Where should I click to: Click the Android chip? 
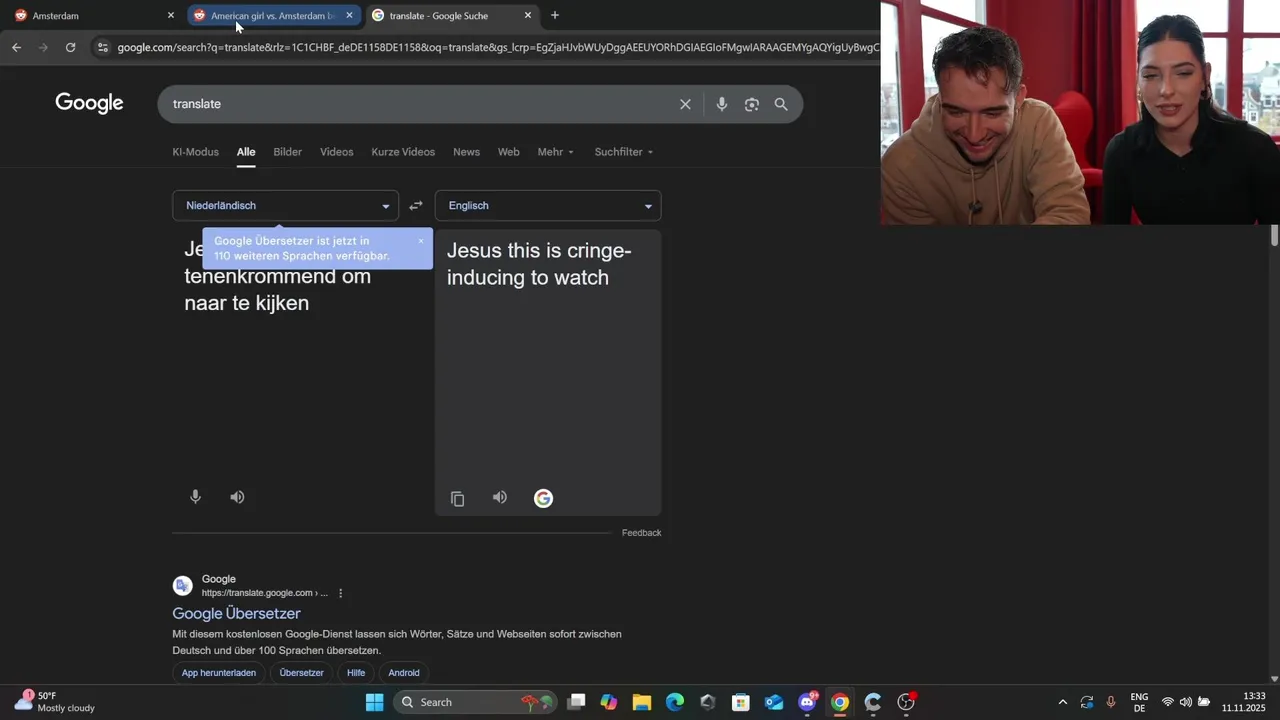[404, 673]
